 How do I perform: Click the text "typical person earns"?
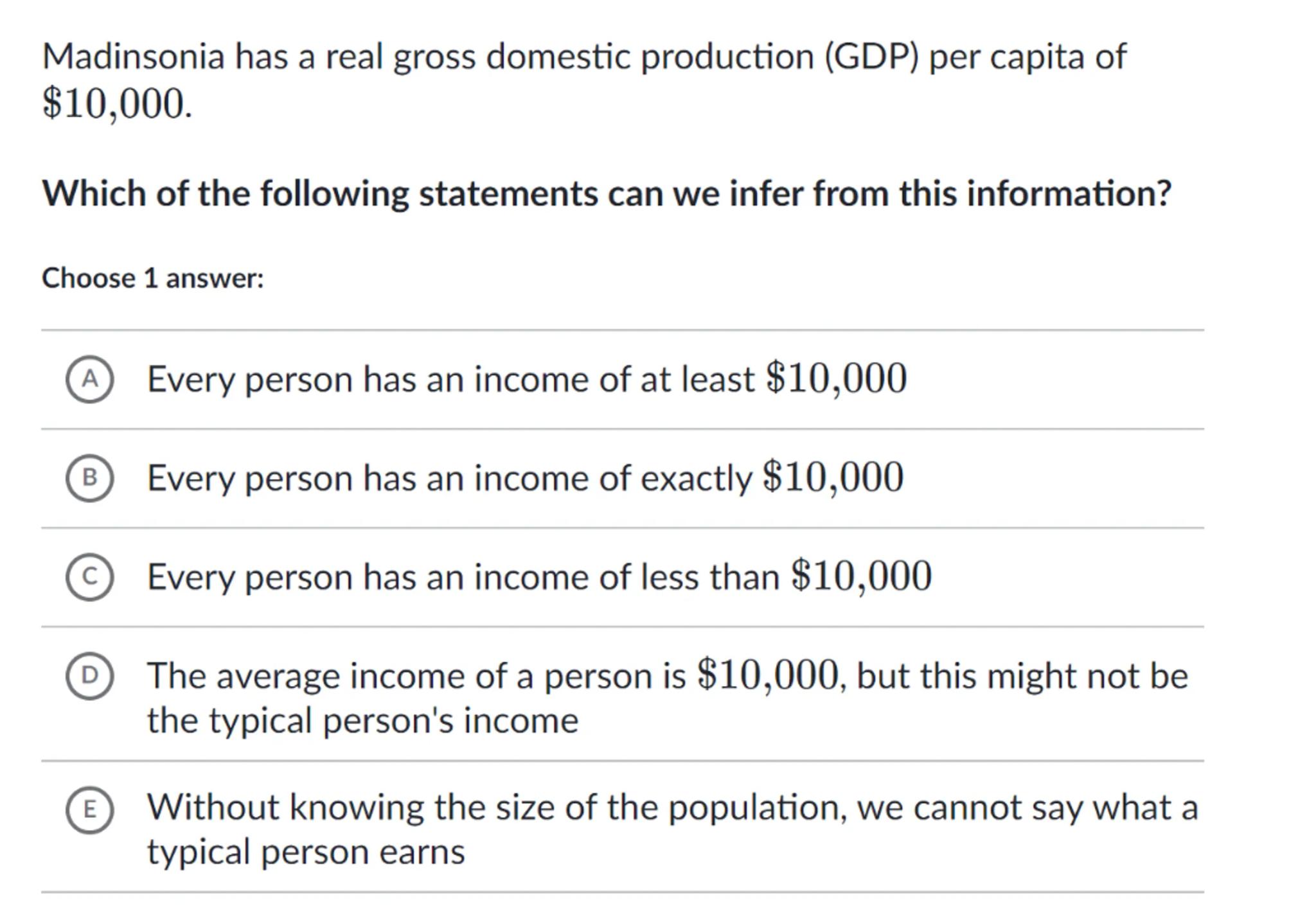[306, 853]
